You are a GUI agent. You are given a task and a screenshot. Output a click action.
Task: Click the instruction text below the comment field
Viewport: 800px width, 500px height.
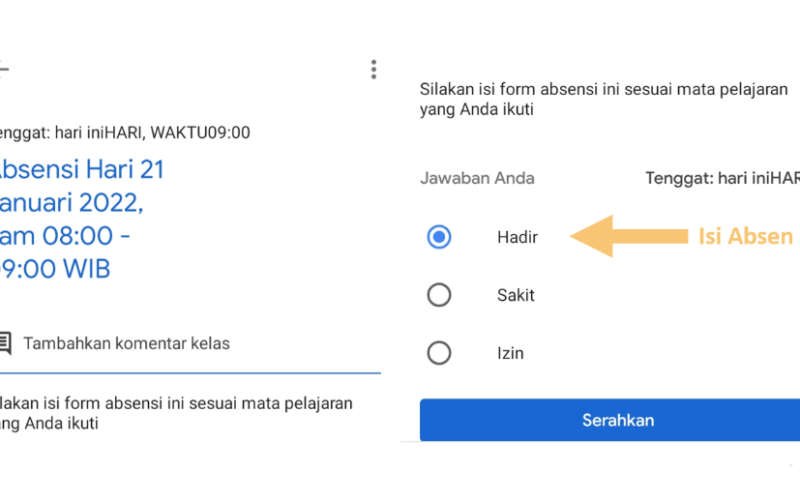pos(176,413)
